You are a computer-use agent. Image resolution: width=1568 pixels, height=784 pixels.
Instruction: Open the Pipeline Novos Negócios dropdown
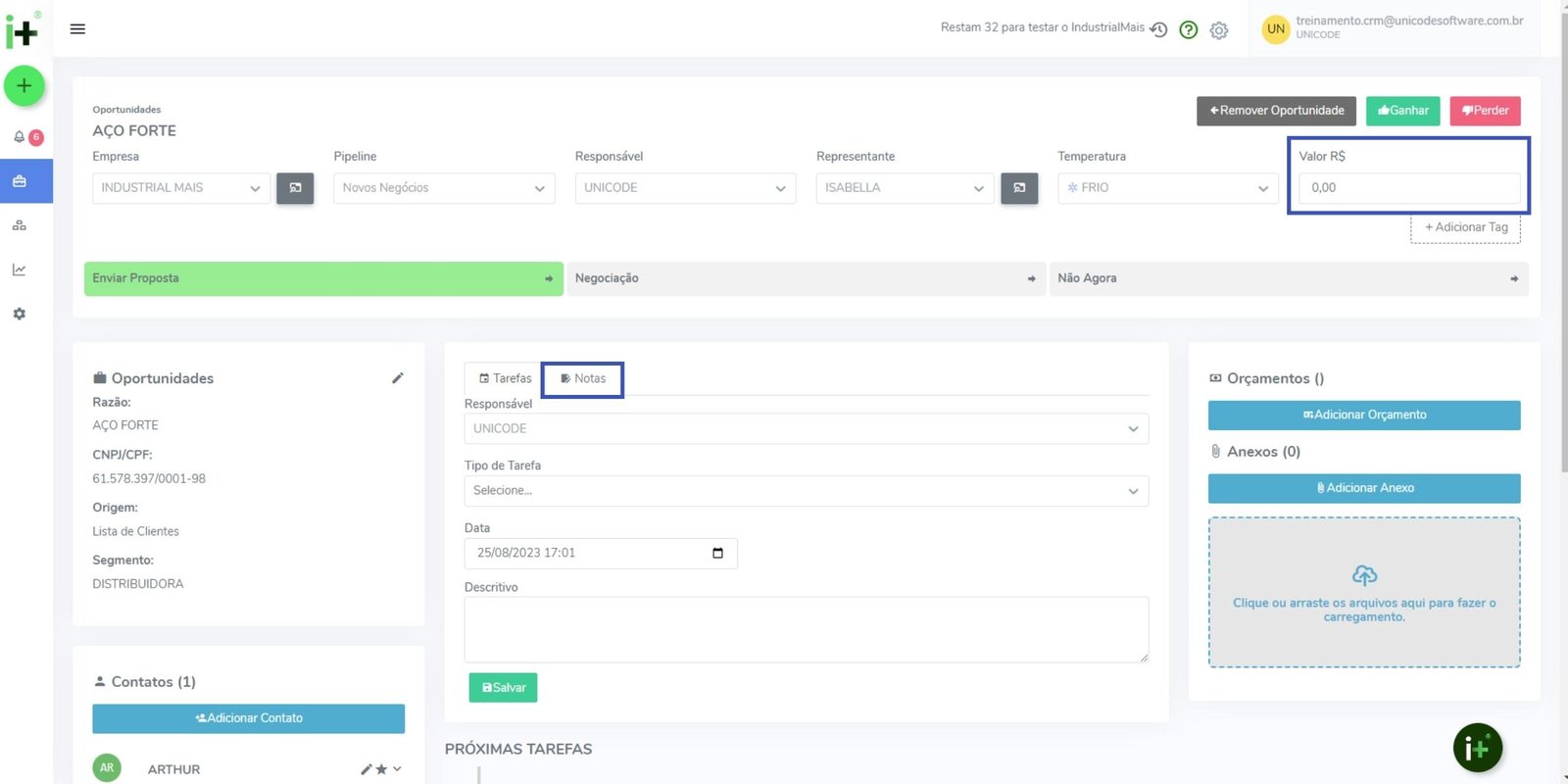tap(444, 188)
